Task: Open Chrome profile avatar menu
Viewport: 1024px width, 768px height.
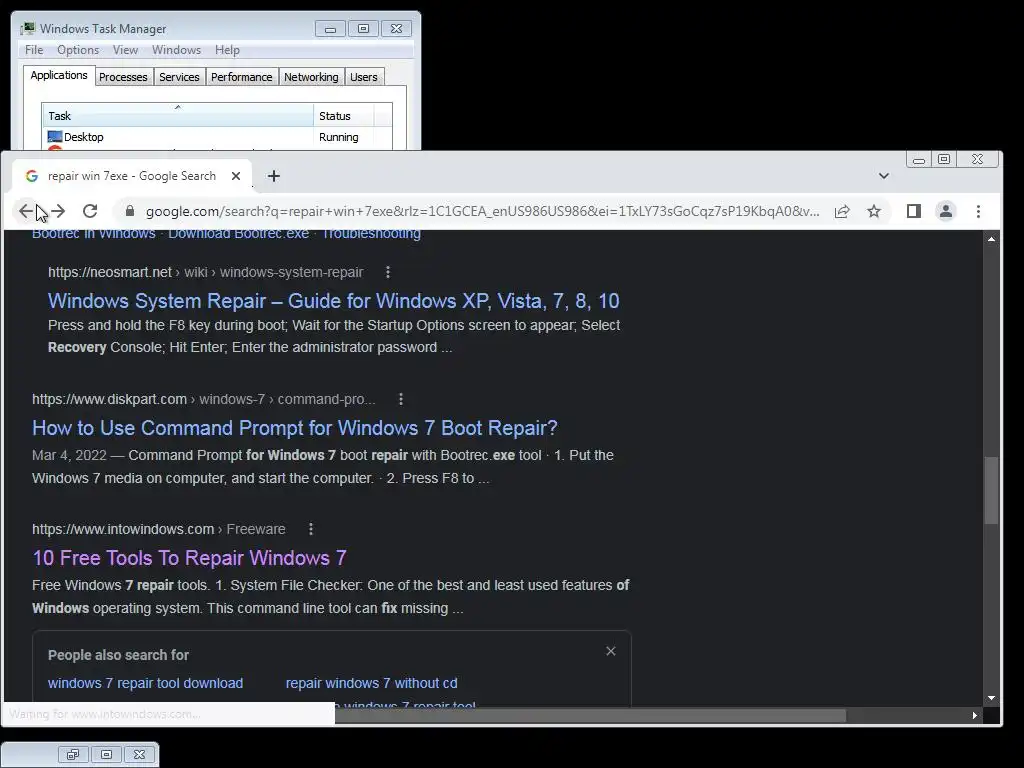Action: point(946,211)
